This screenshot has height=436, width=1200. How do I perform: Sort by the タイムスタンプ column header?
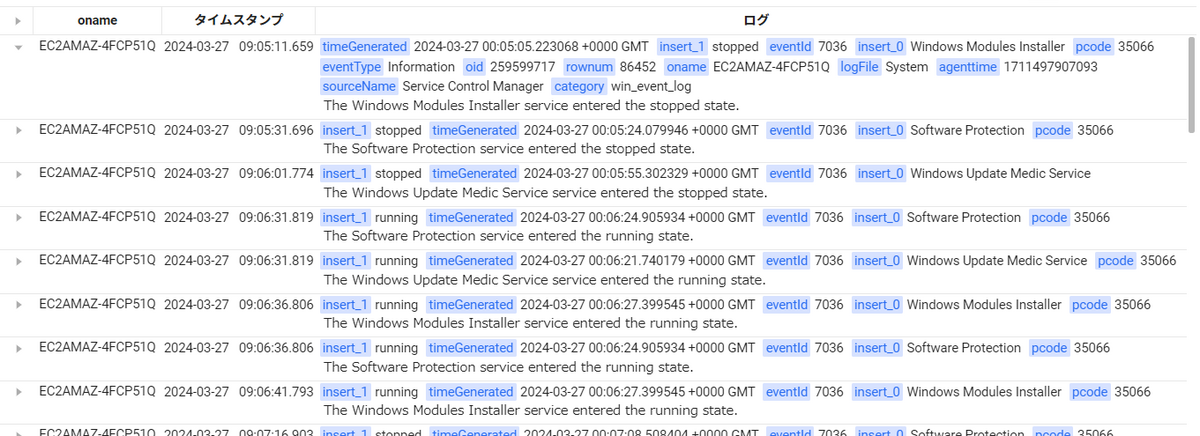tap(238, 20)
